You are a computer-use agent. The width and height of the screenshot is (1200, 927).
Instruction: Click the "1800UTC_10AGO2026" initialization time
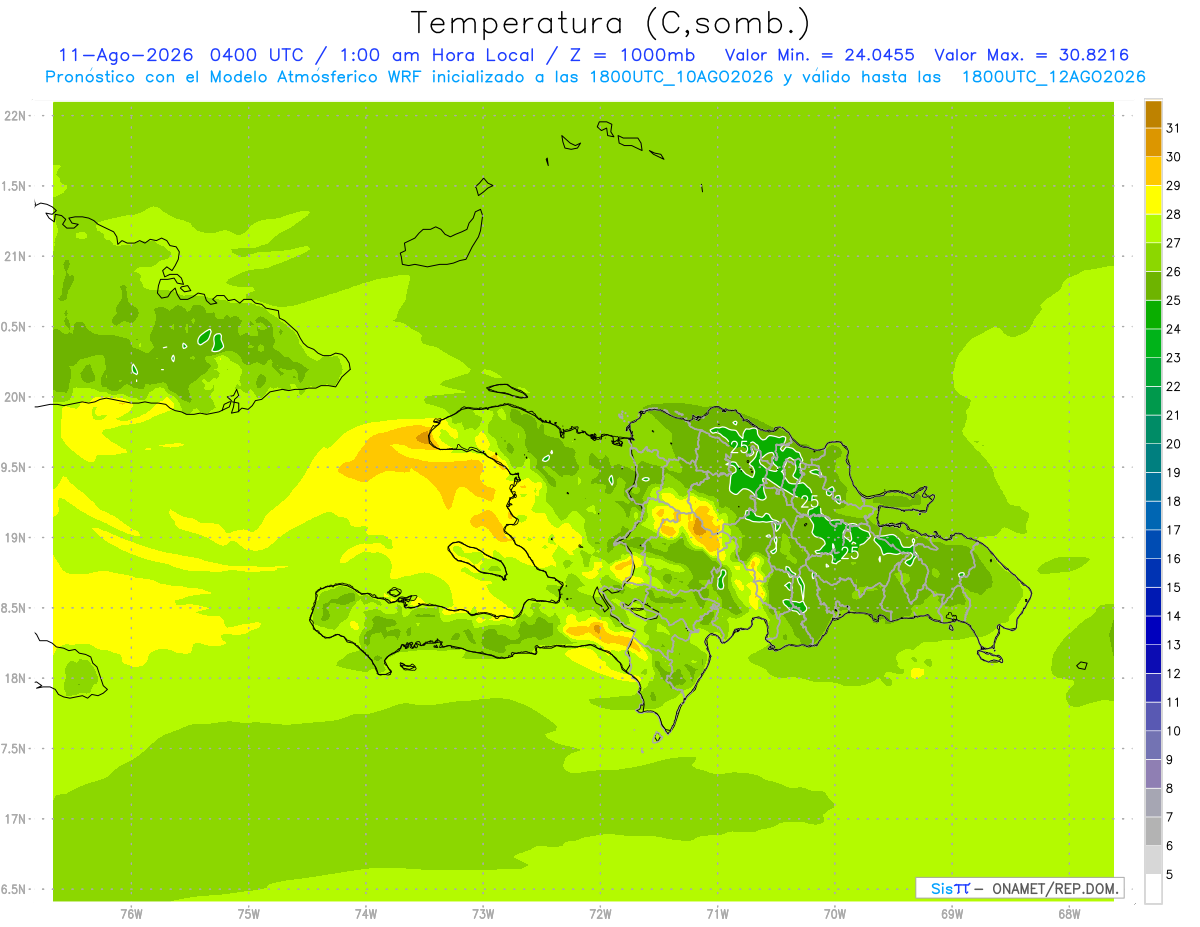pyautogui.click(x=682, y=77)
